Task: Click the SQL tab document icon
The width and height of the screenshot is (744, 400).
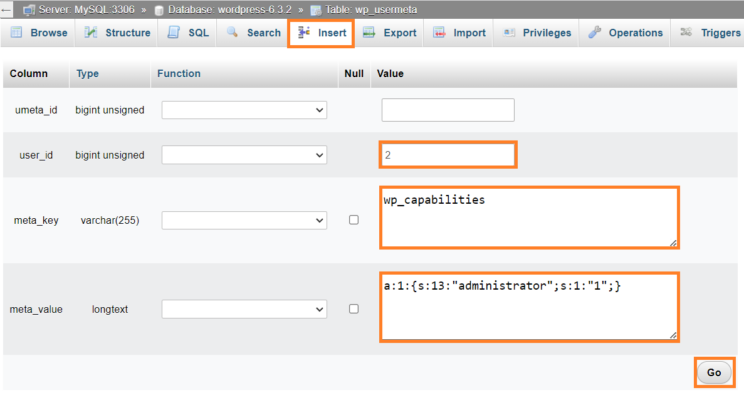Action: pos(174,32)
